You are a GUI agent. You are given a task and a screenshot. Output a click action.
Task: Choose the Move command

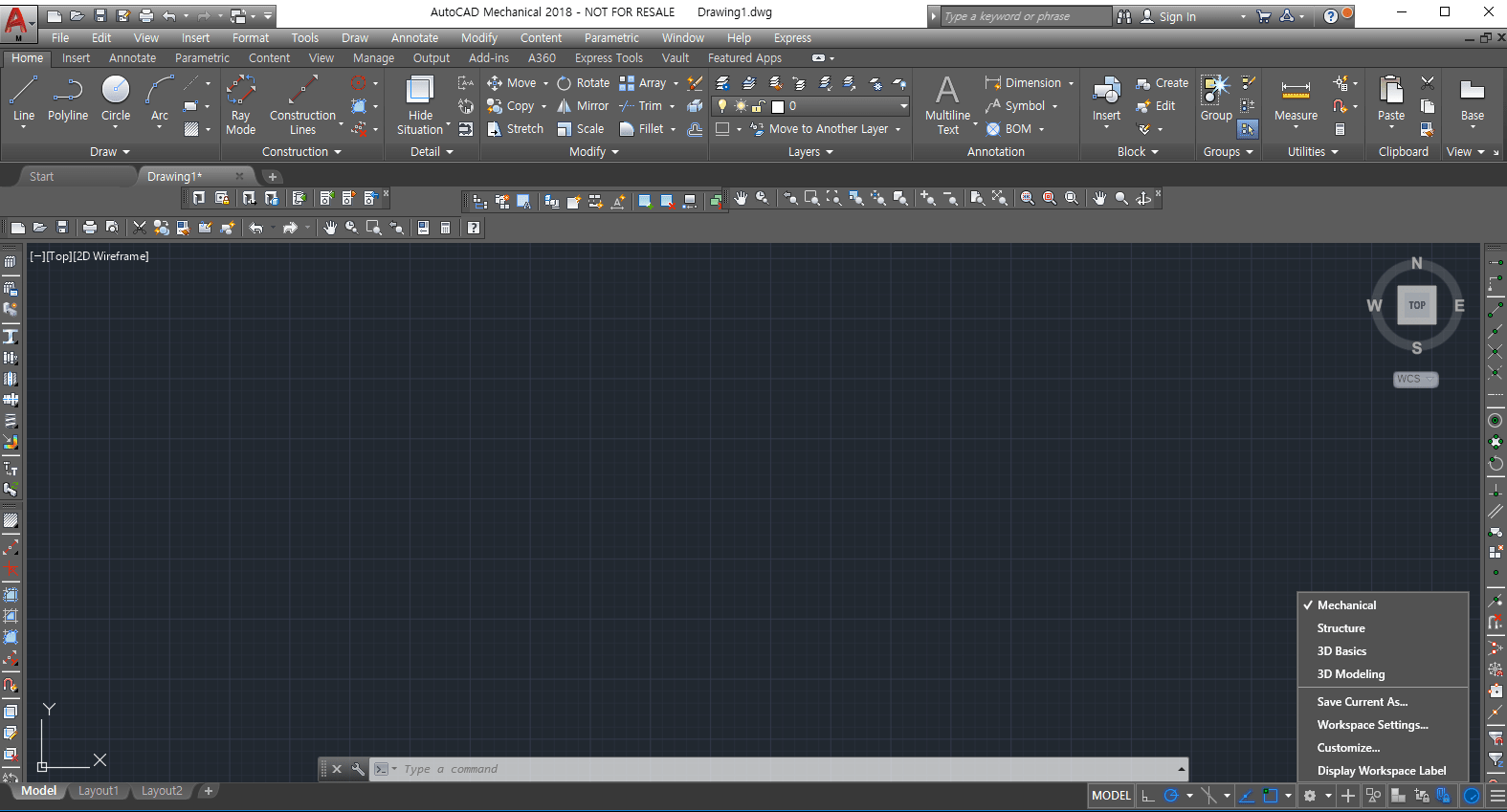click(512, 83)
